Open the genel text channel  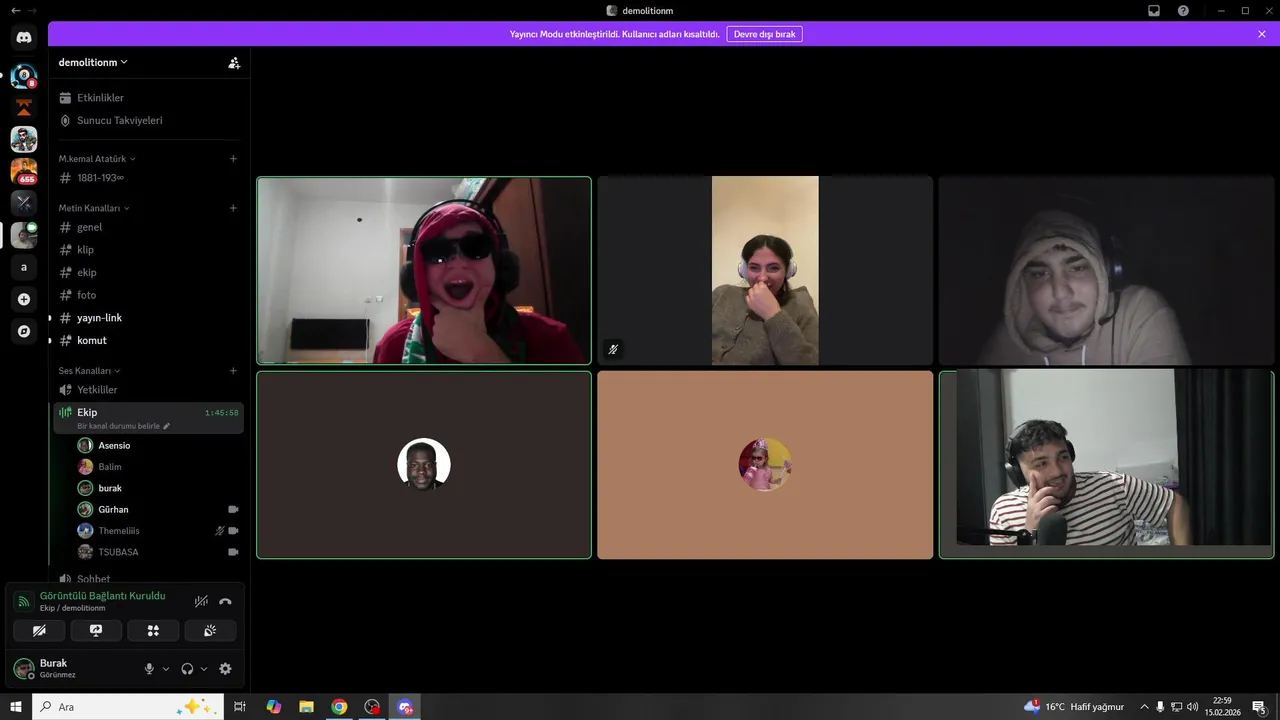[x=148, y=227]
